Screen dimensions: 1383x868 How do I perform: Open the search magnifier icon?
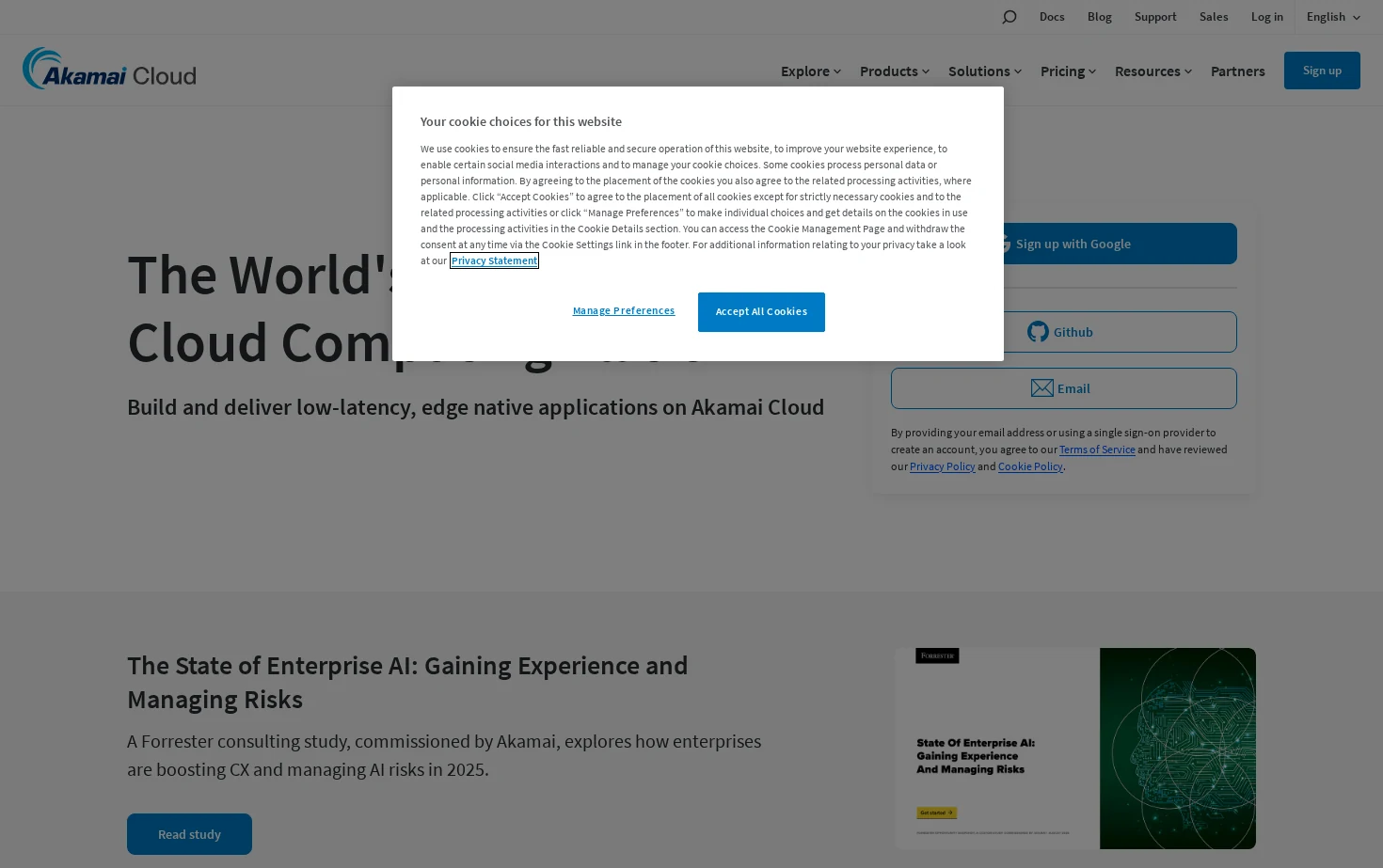click(x=1009, y=17)
